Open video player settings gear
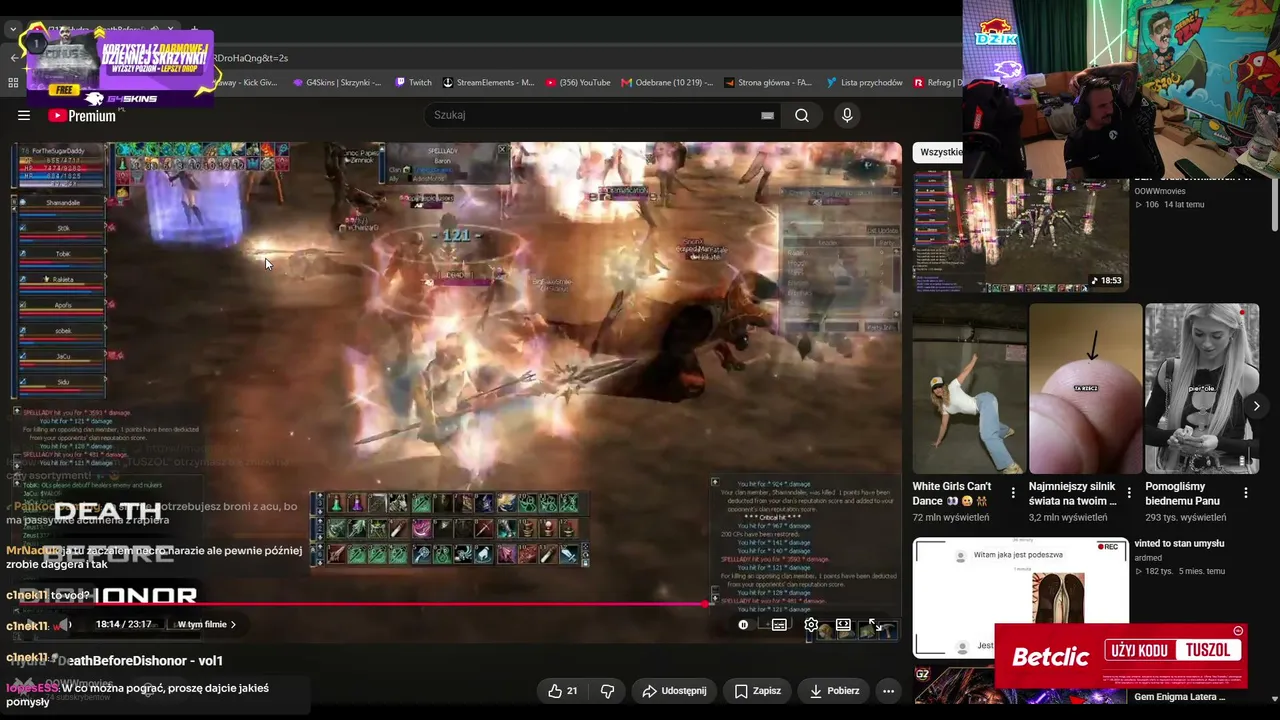This screenshot has height=720, width=1280. tap(811, 625)
